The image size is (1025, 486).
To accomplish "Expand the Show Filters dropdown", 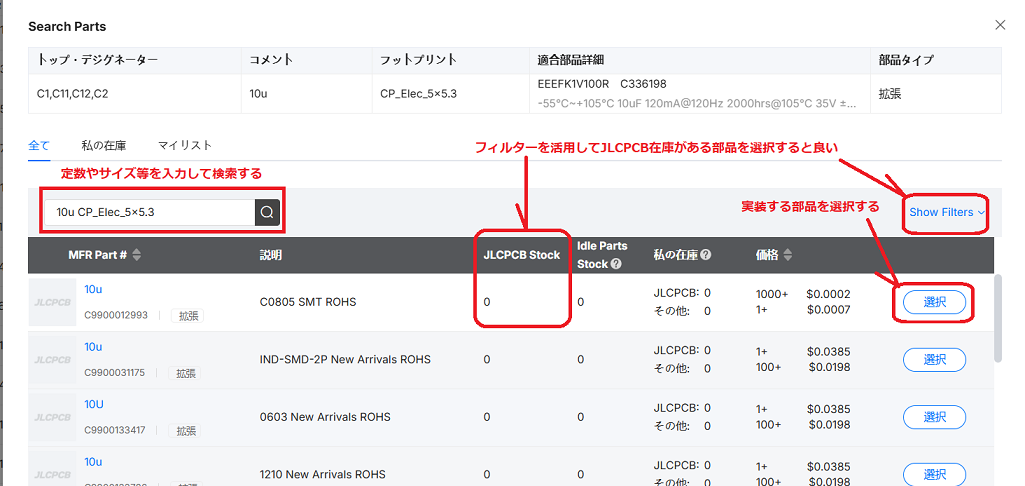I will [946, 212].
